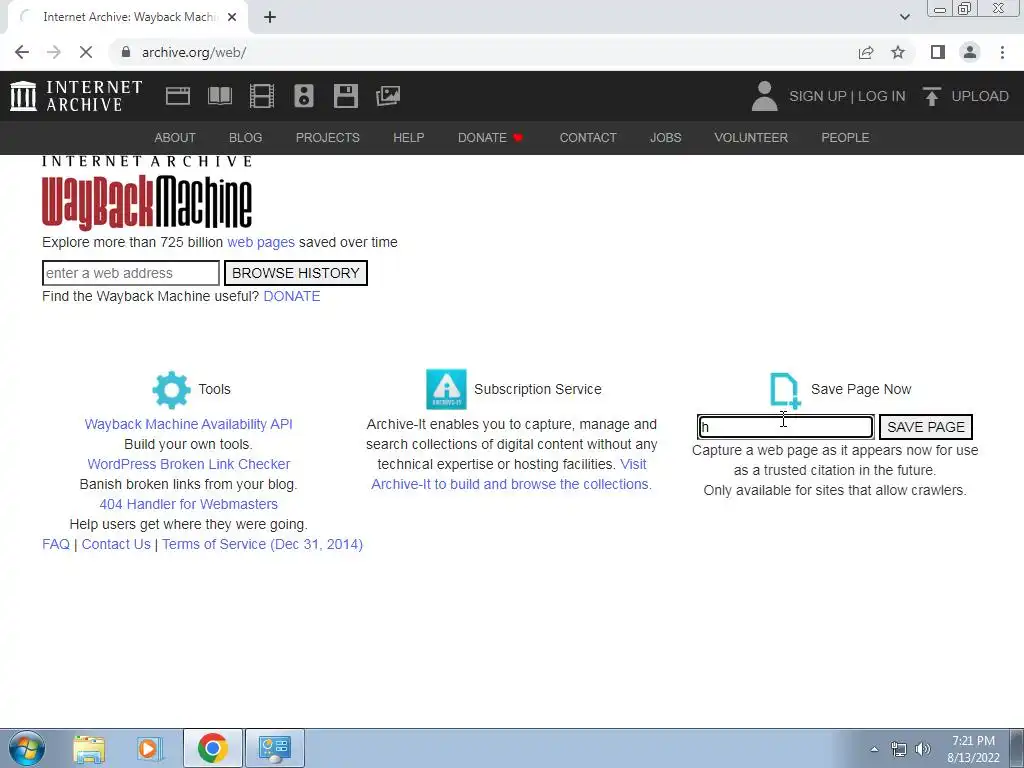Click the upload arrow icon
1024x768 pixels.
point(932,96)
